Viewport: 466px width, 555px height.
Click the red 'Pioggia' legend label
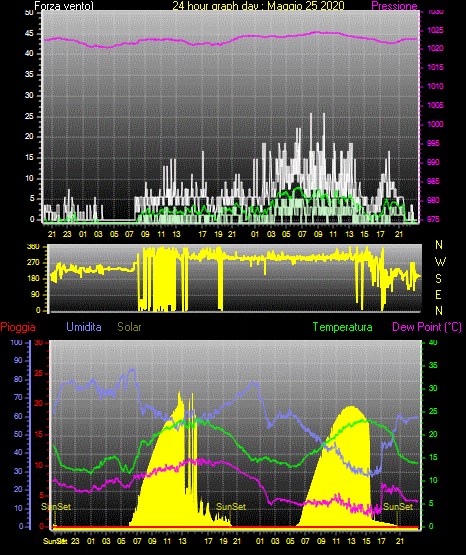click(x=18, y=327)
